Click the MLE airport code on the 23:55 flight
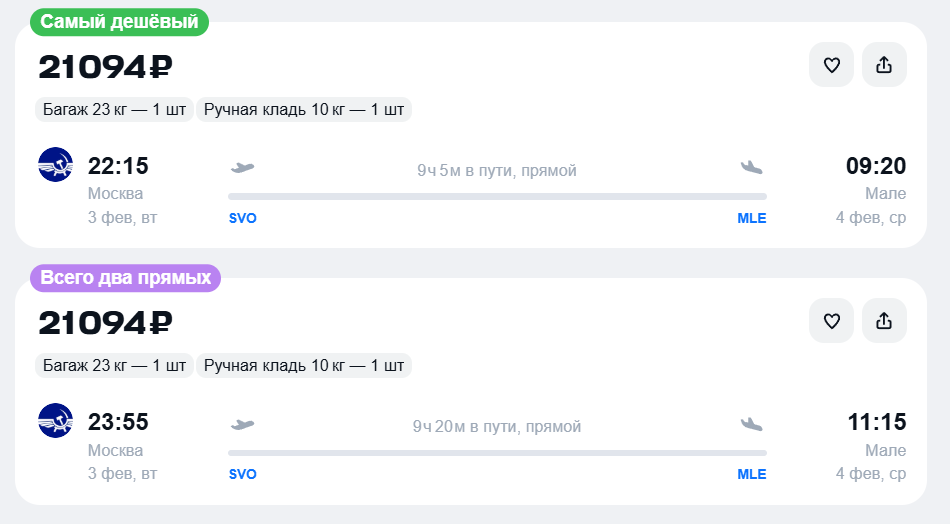 coord(752,474)
